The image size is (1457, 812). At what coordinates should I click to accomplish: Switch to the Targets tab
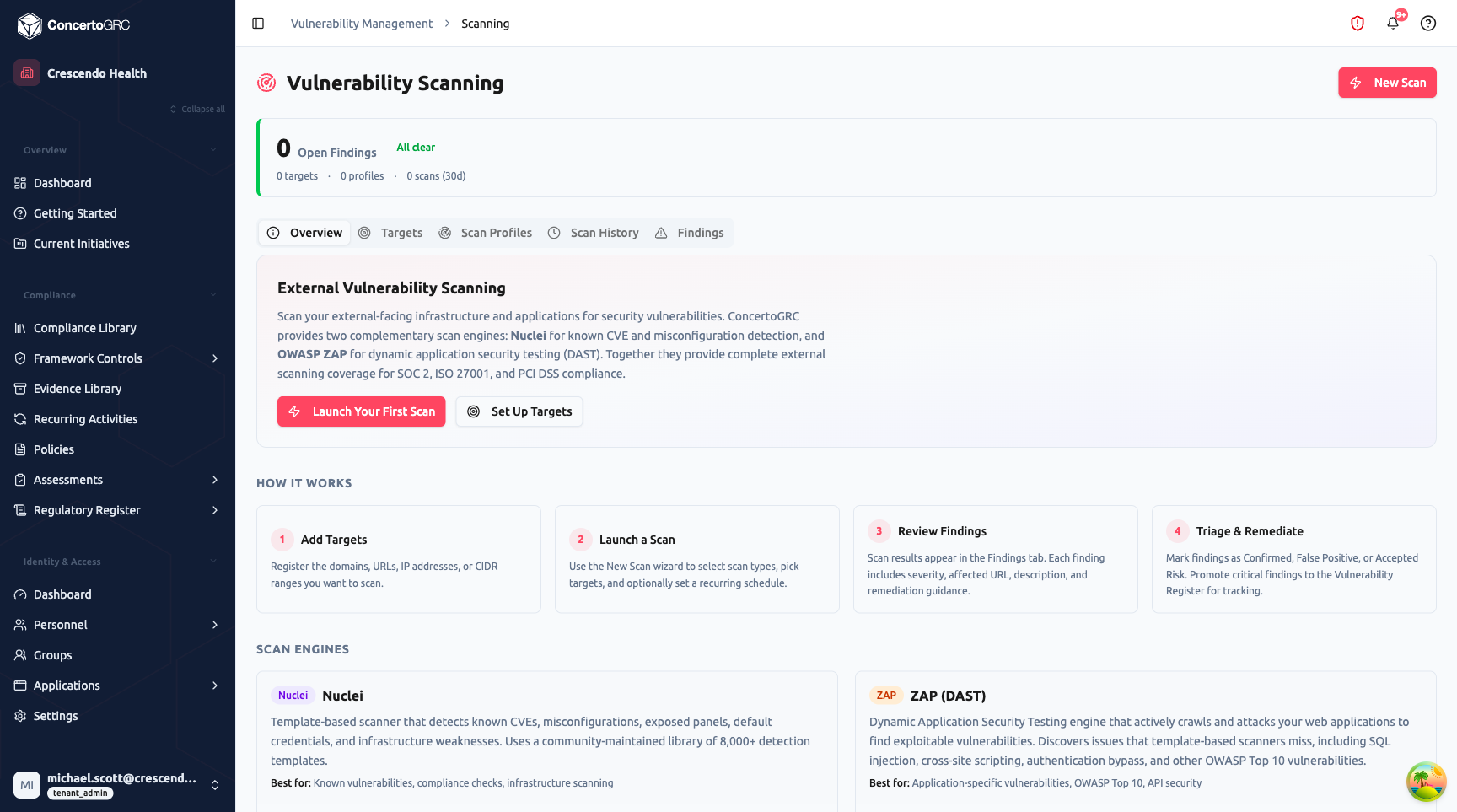pos(390,233)
